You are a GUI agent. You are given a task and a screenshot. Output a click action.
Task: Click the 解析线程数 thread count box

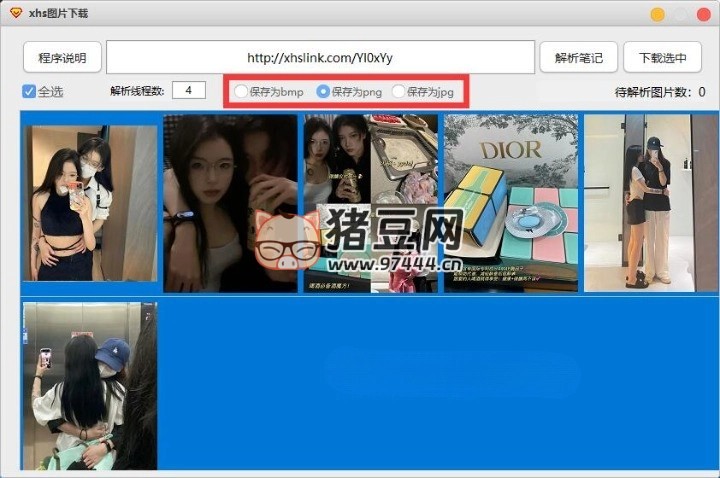188,91
